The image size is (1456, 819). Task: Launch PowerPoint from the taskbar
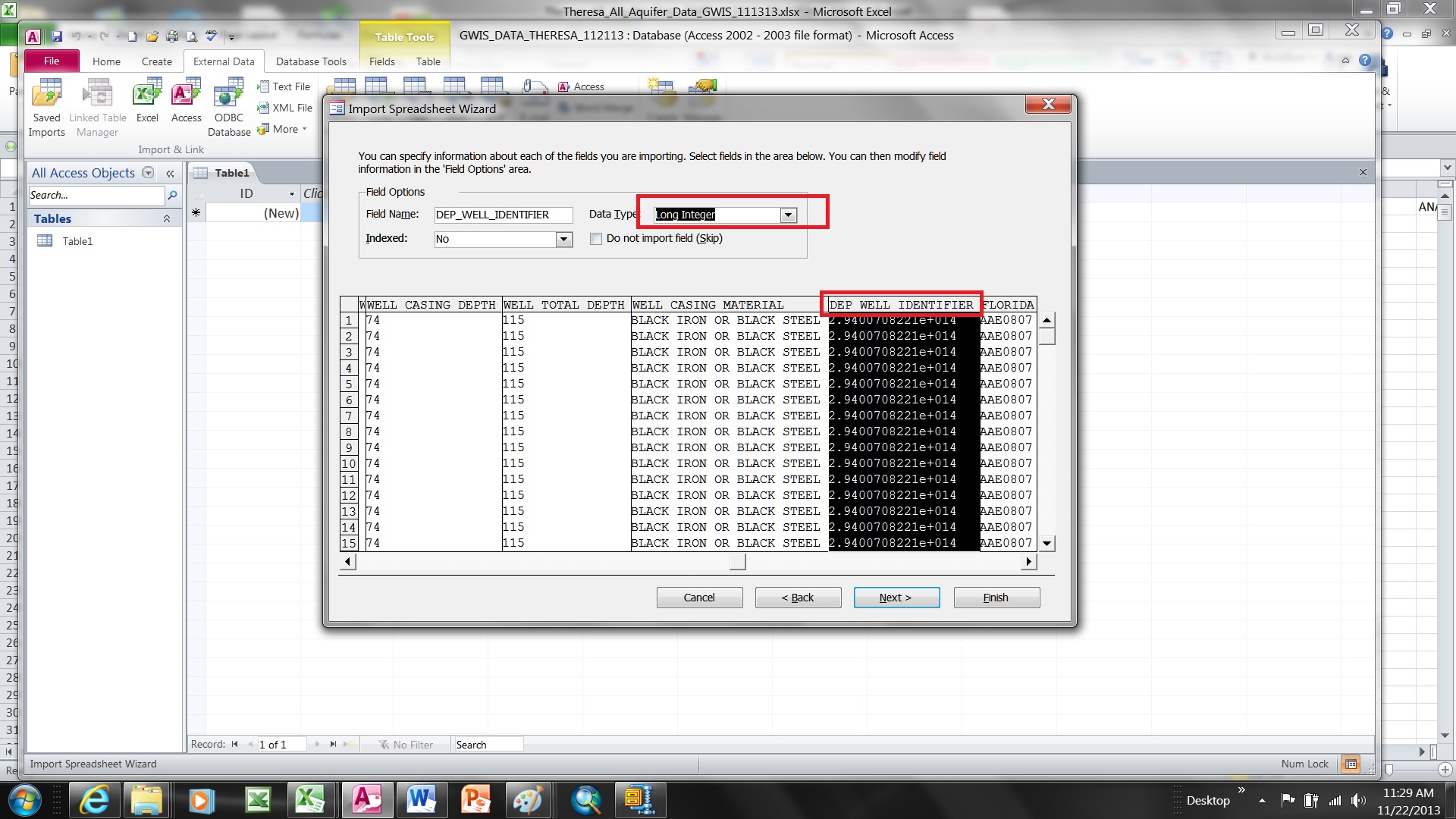point(475,800)
